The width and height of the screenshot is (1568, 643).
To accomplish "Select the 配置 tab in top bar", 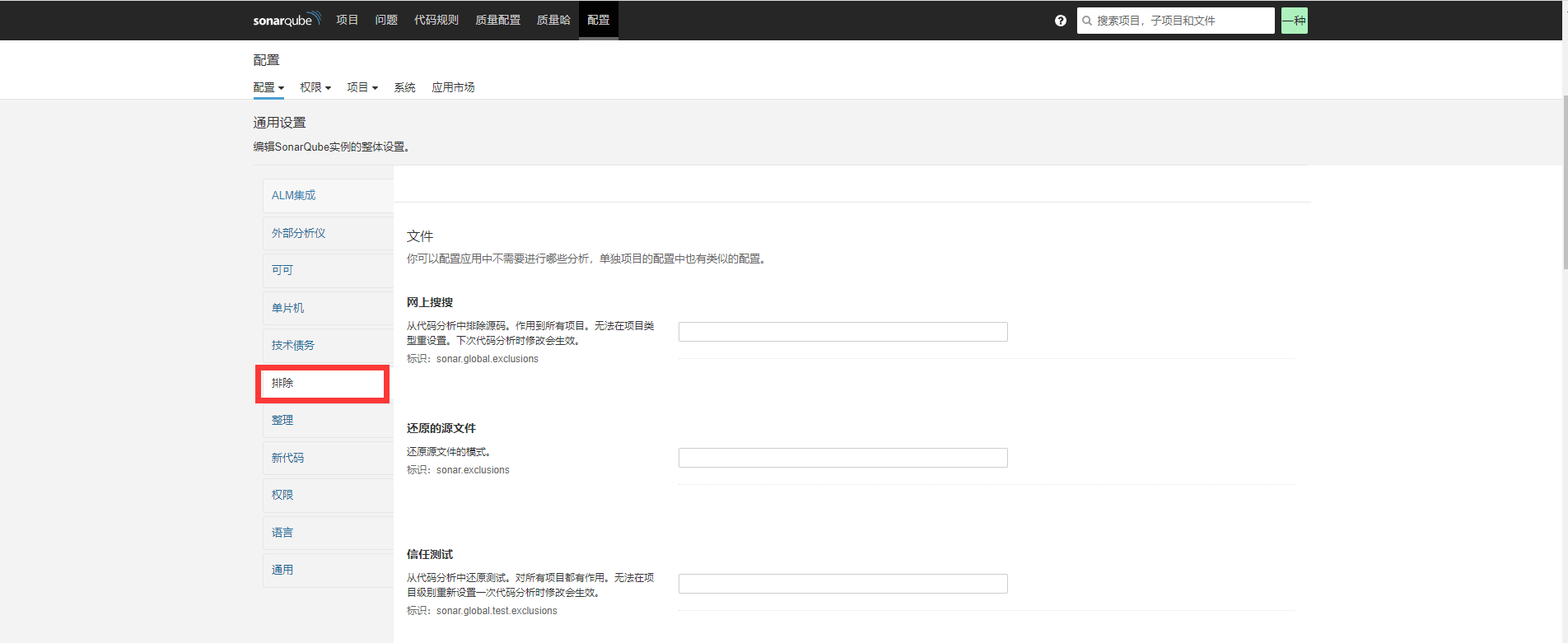I will point(599,20).
